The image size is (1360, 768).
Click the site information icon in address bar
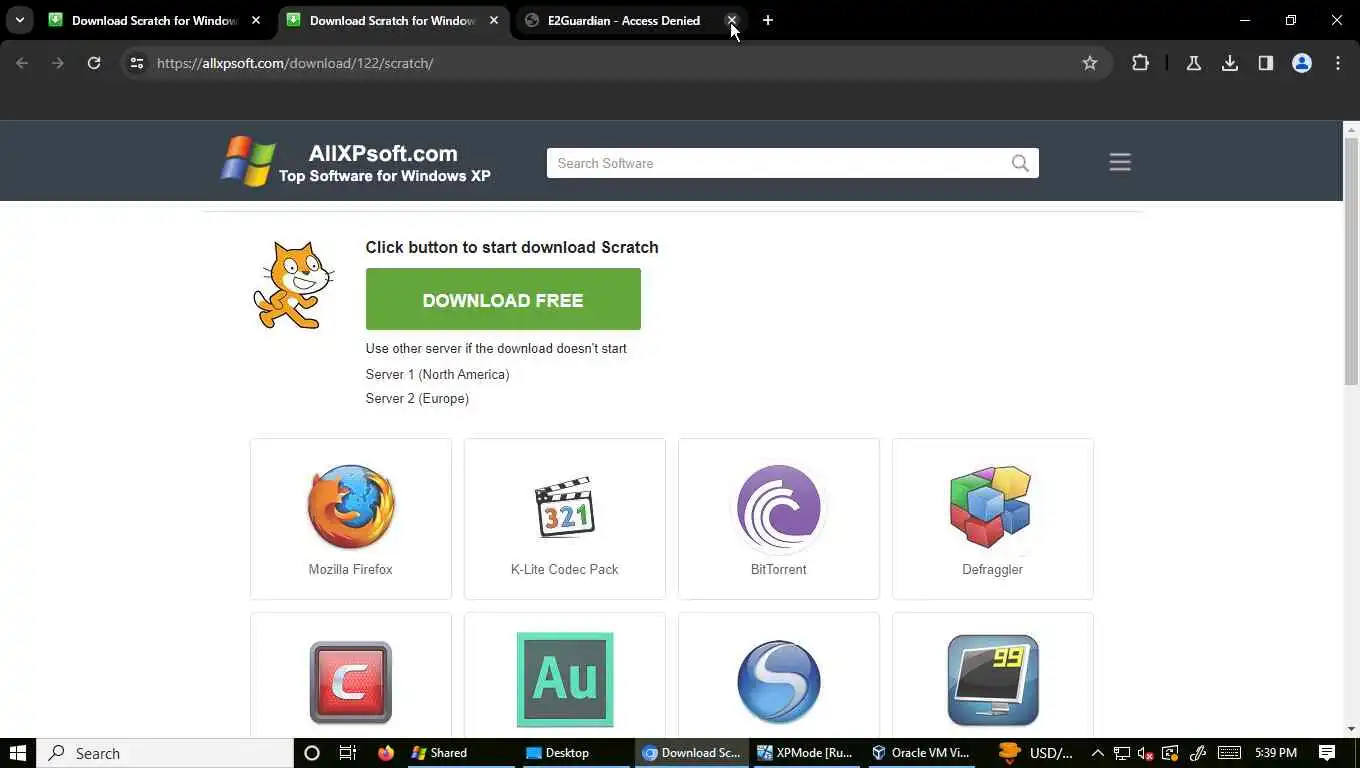pyautogui.click(x=137, y=63)
